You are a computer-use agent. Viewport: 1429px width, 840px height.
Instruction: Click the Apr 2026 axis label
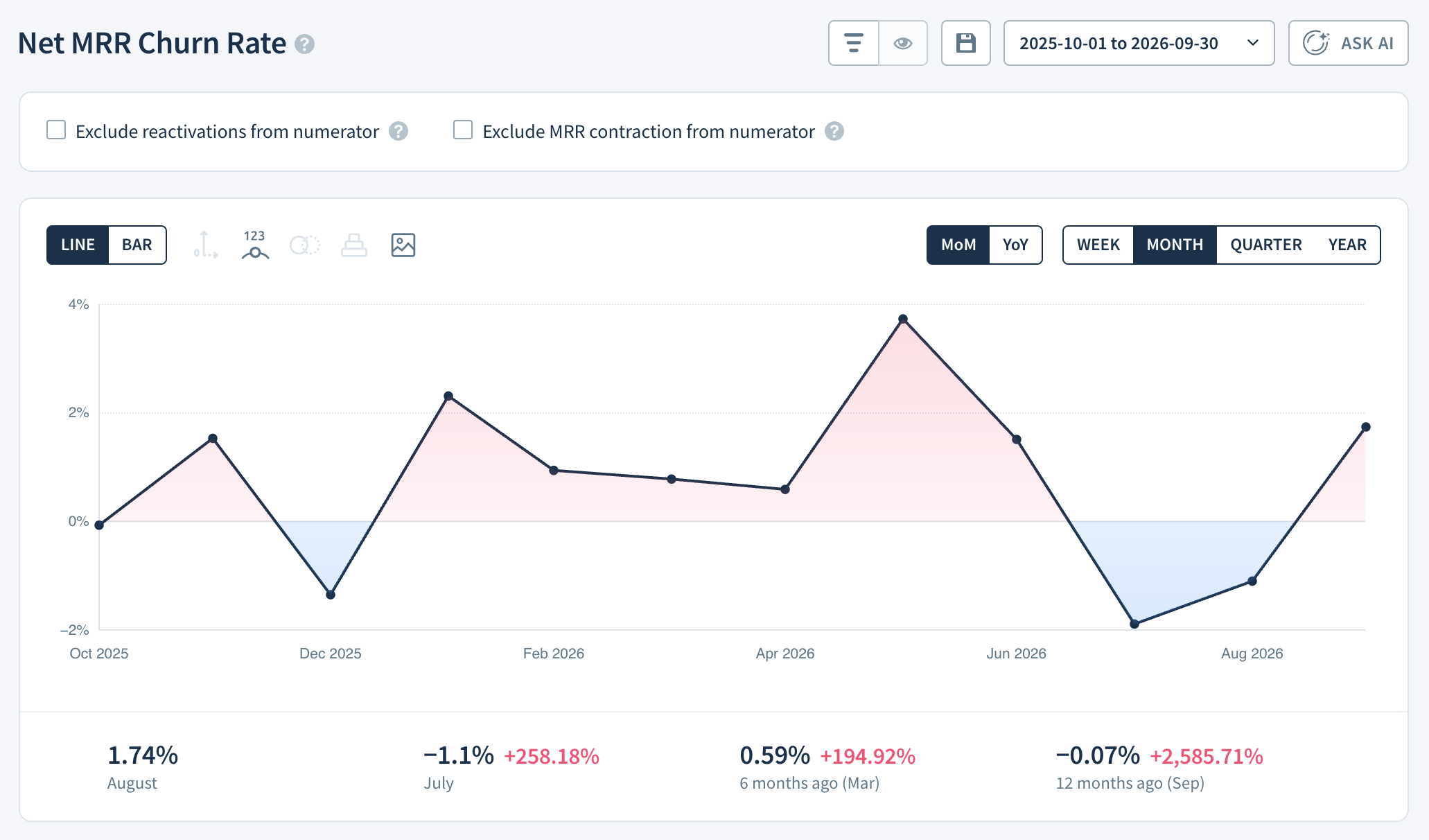click(x=785, y=654)
